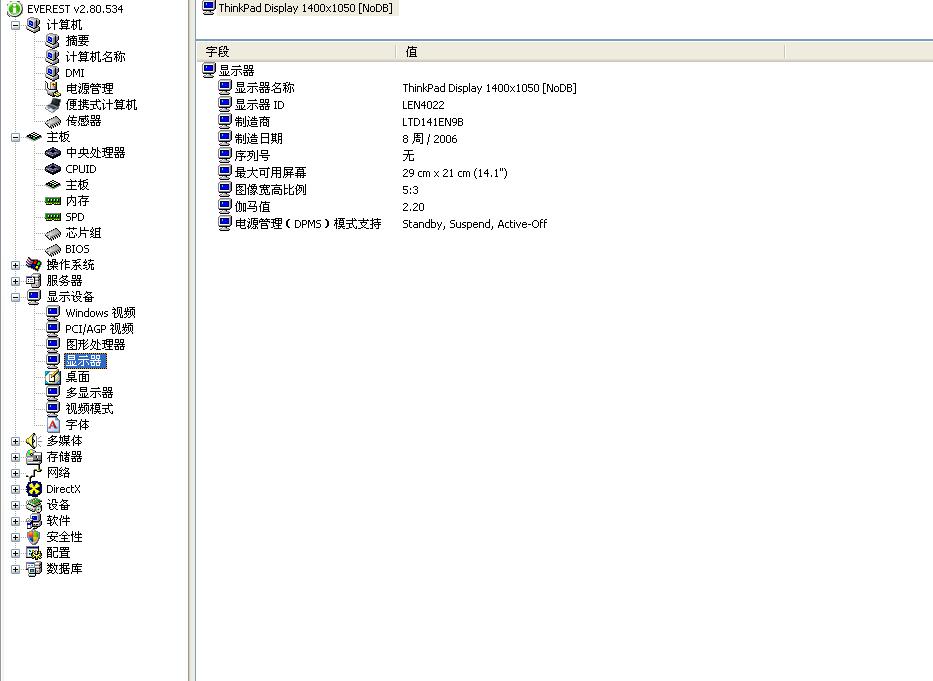The width and height of the screenshot is (933, 681).
Task: Click the DirectX icon in tree
Action: click(34, 489)
